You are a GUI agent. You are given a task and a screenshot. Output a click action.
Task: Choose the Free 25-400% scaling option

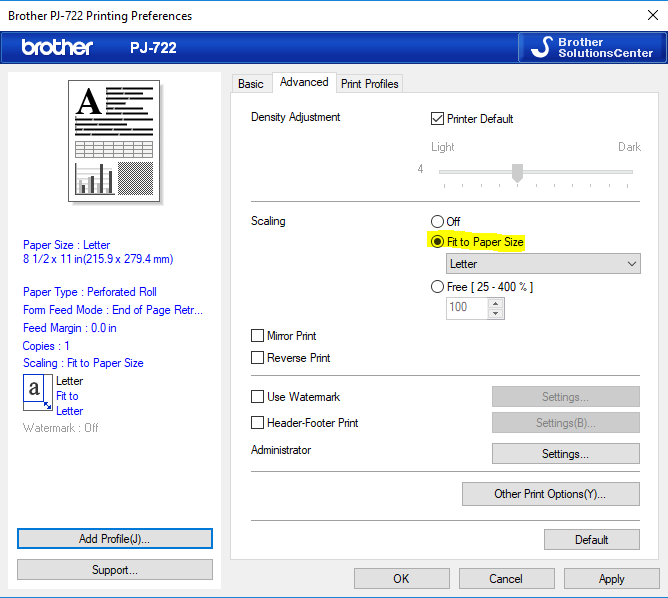[x=437, y=287]
